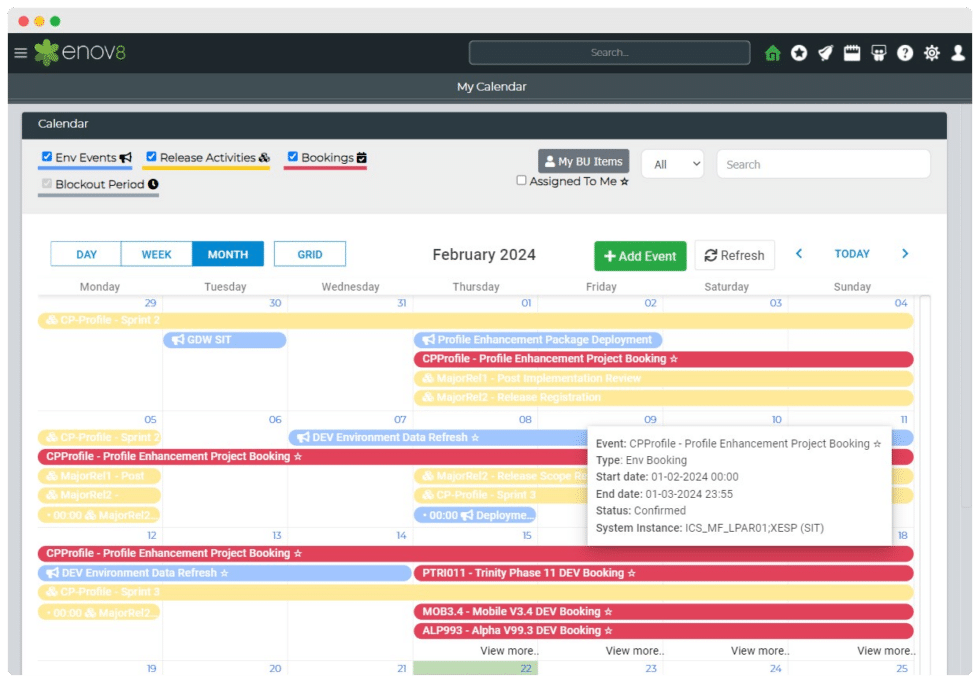Click the Favorites star icon

799,53
